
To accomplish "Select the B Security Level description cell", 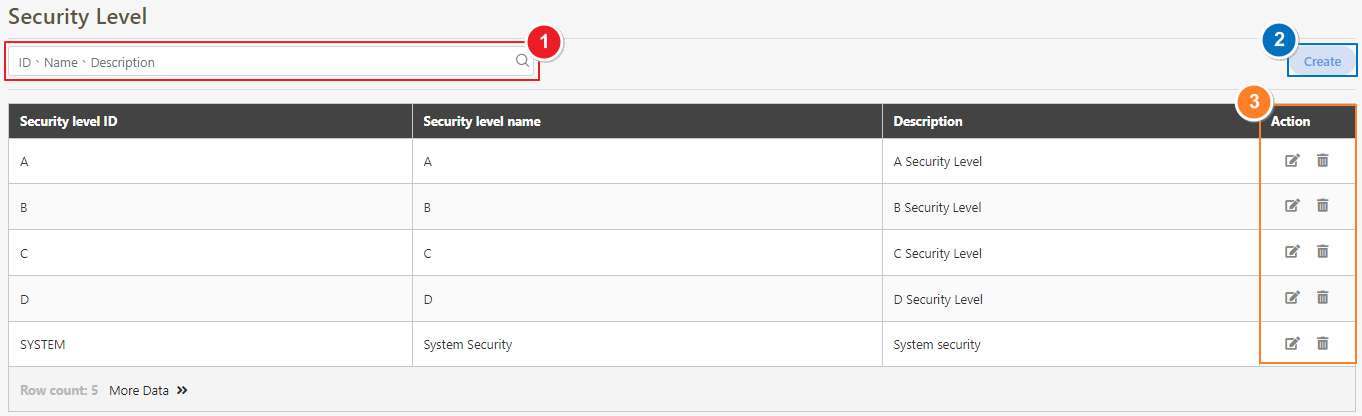I will click(937, 208).
